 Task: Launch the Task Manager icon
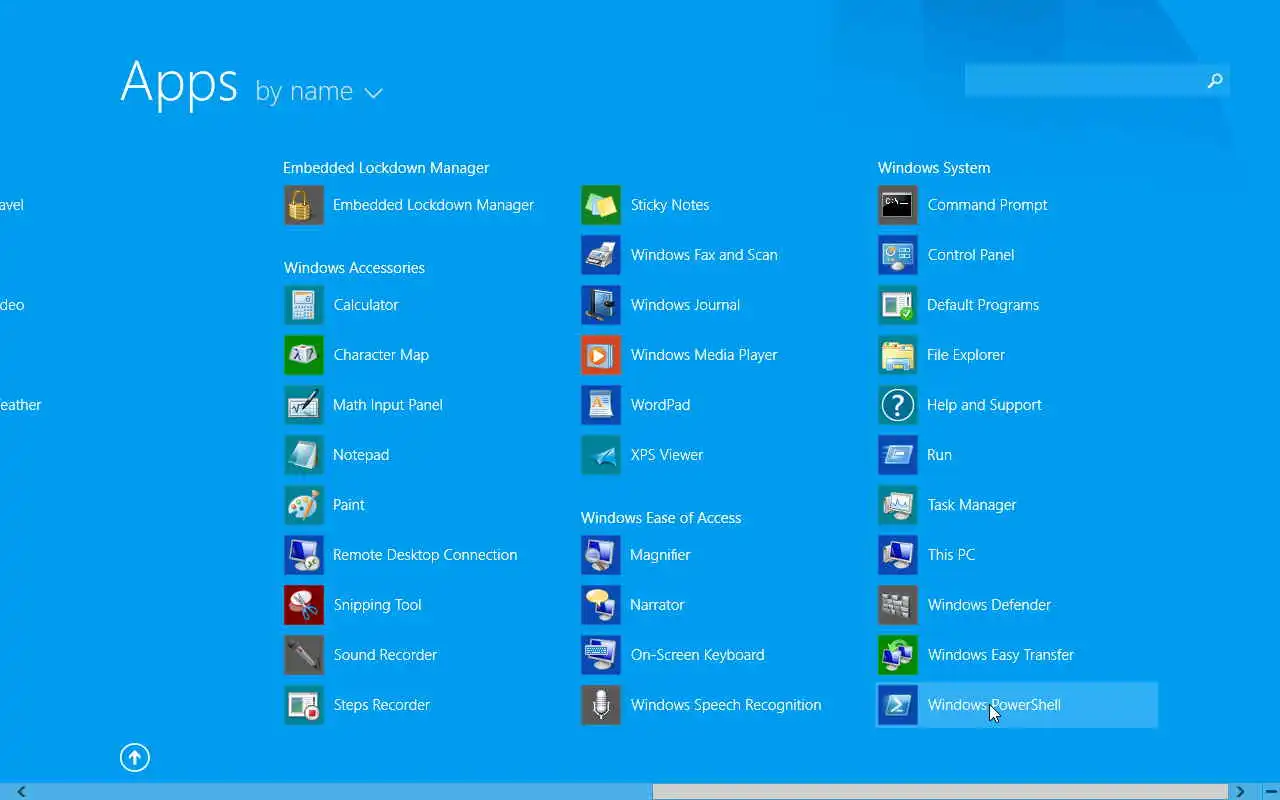[x=898, y=505]
